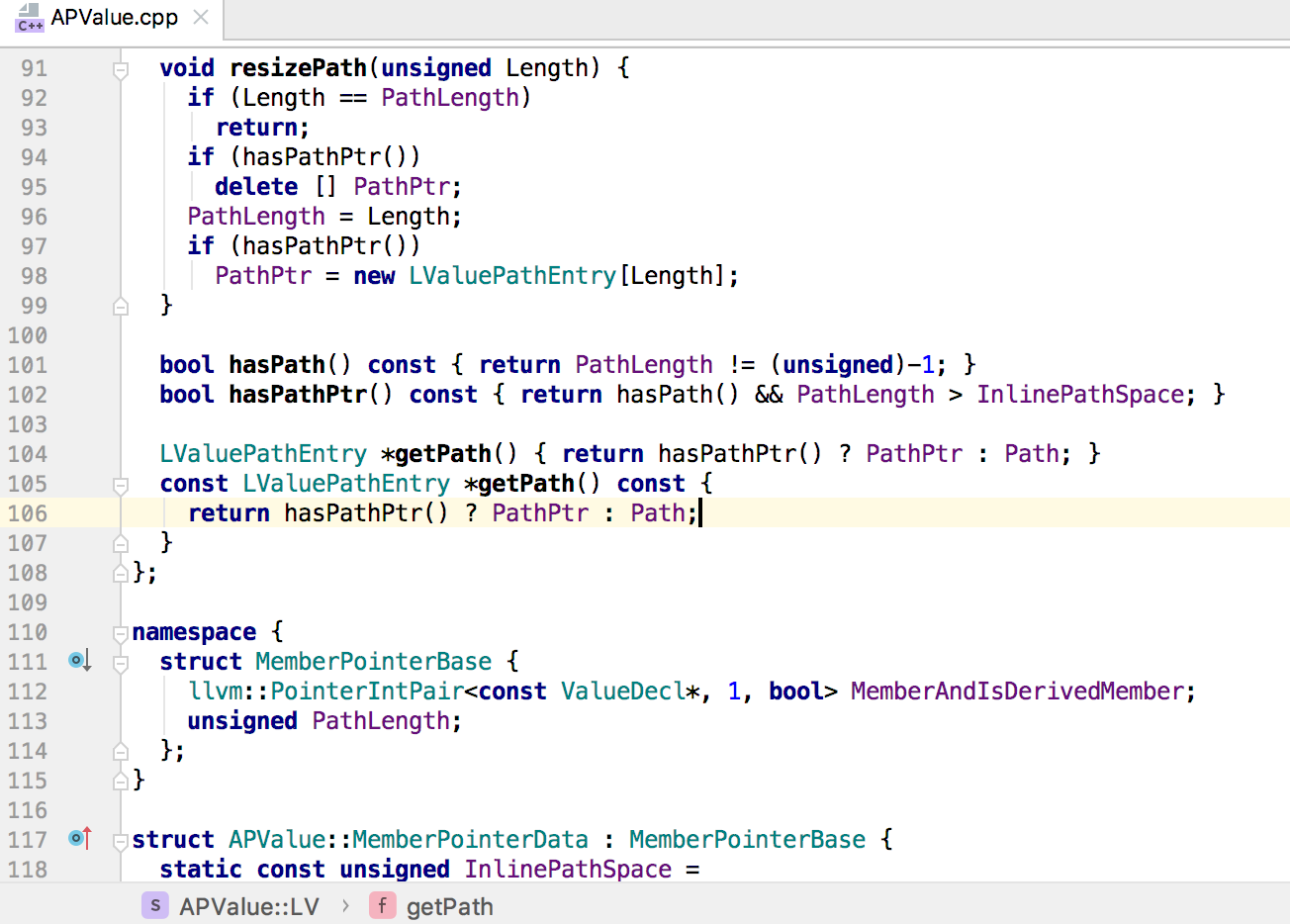This screenshot has height=924, width=1290.
Task: Click line number 100 in the gutter
Action: (x=28, y=335)
